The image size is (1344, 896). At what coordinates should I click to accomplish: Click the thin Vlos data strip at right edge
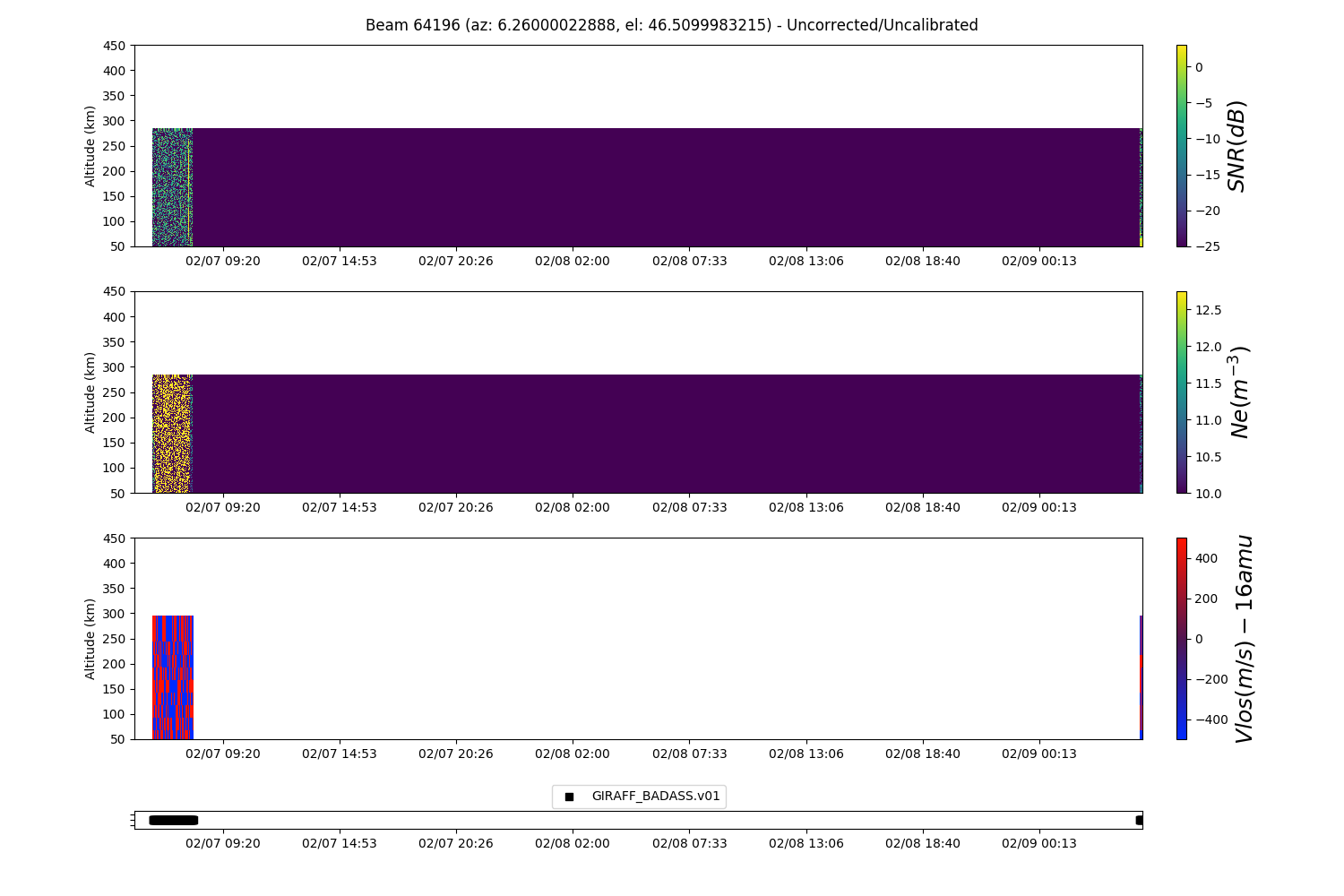point(1141,677)
